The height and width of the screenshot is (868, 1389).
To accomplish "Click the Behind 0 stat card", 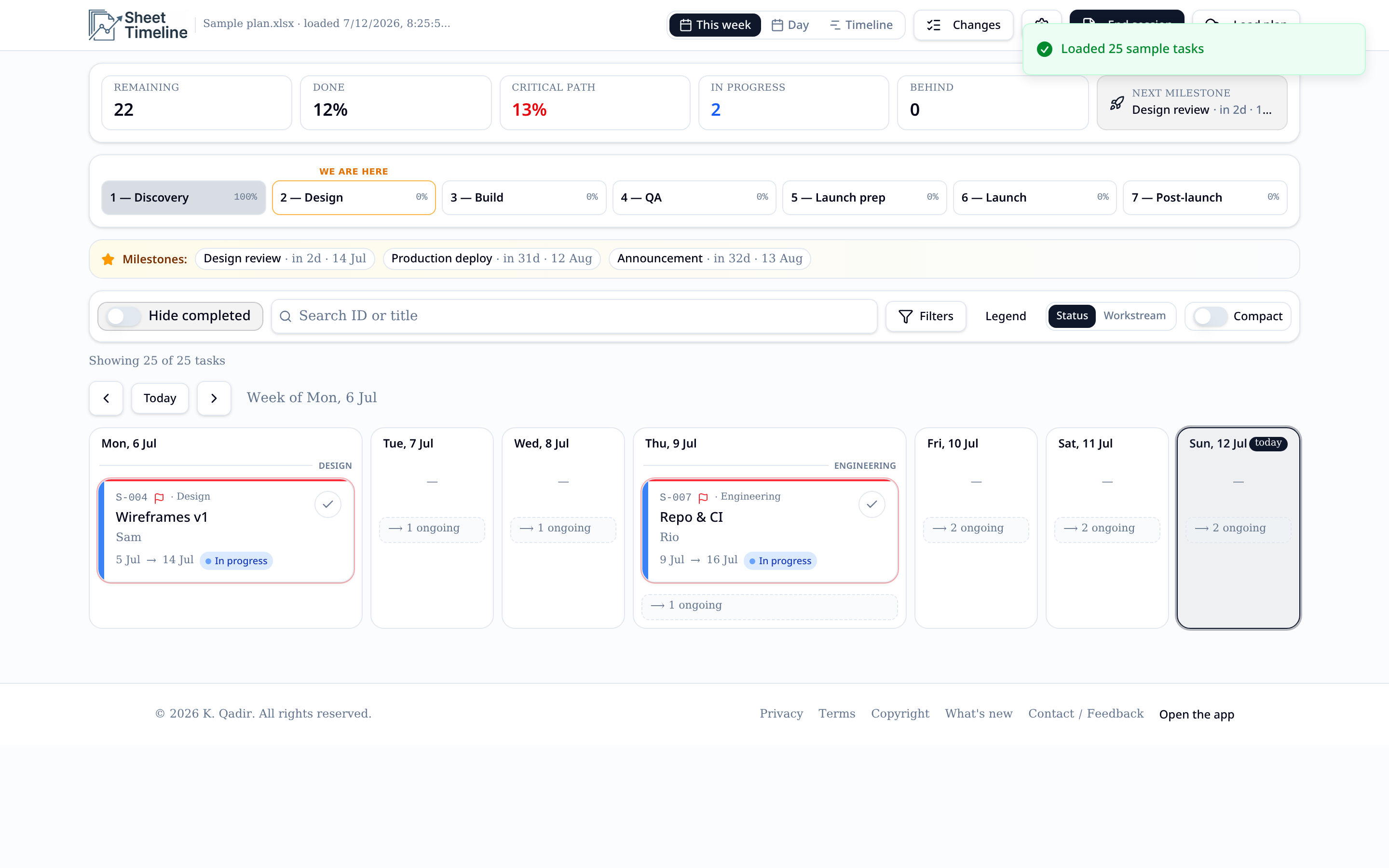I will pyautogui.click(x=993, y=102).
